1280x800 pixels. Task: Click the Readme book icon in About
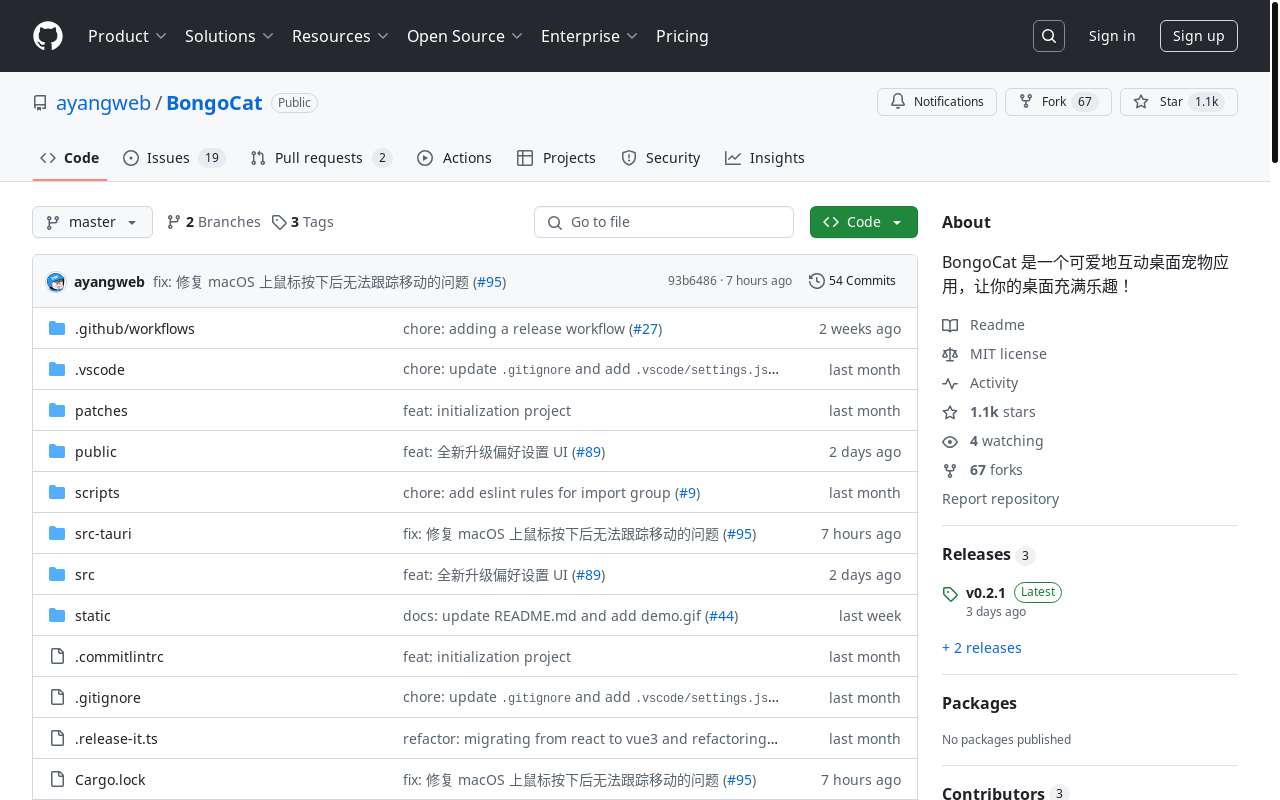coord(950,325)
